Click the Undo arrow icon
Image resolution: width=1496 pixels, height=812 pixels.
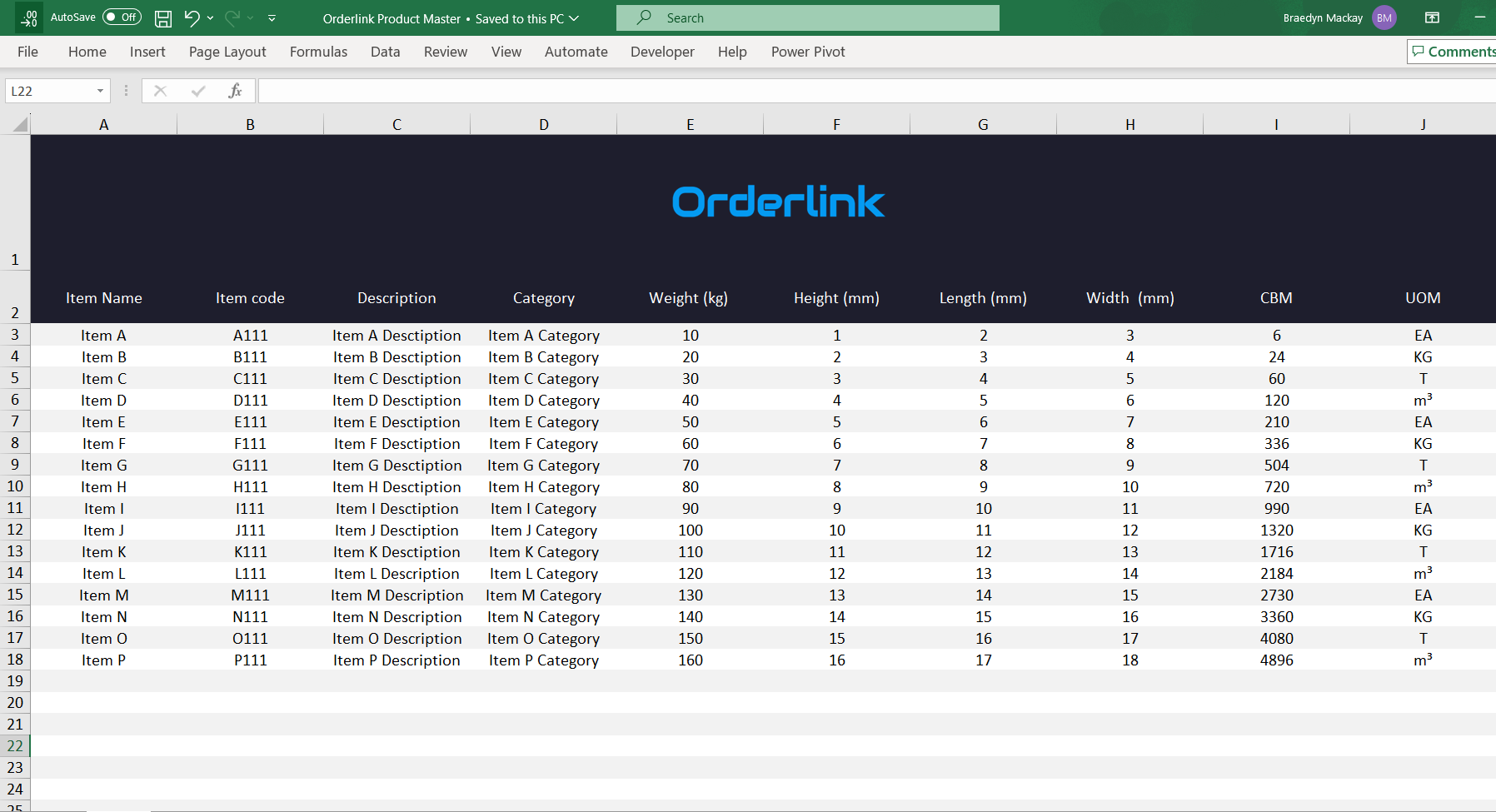192,17
